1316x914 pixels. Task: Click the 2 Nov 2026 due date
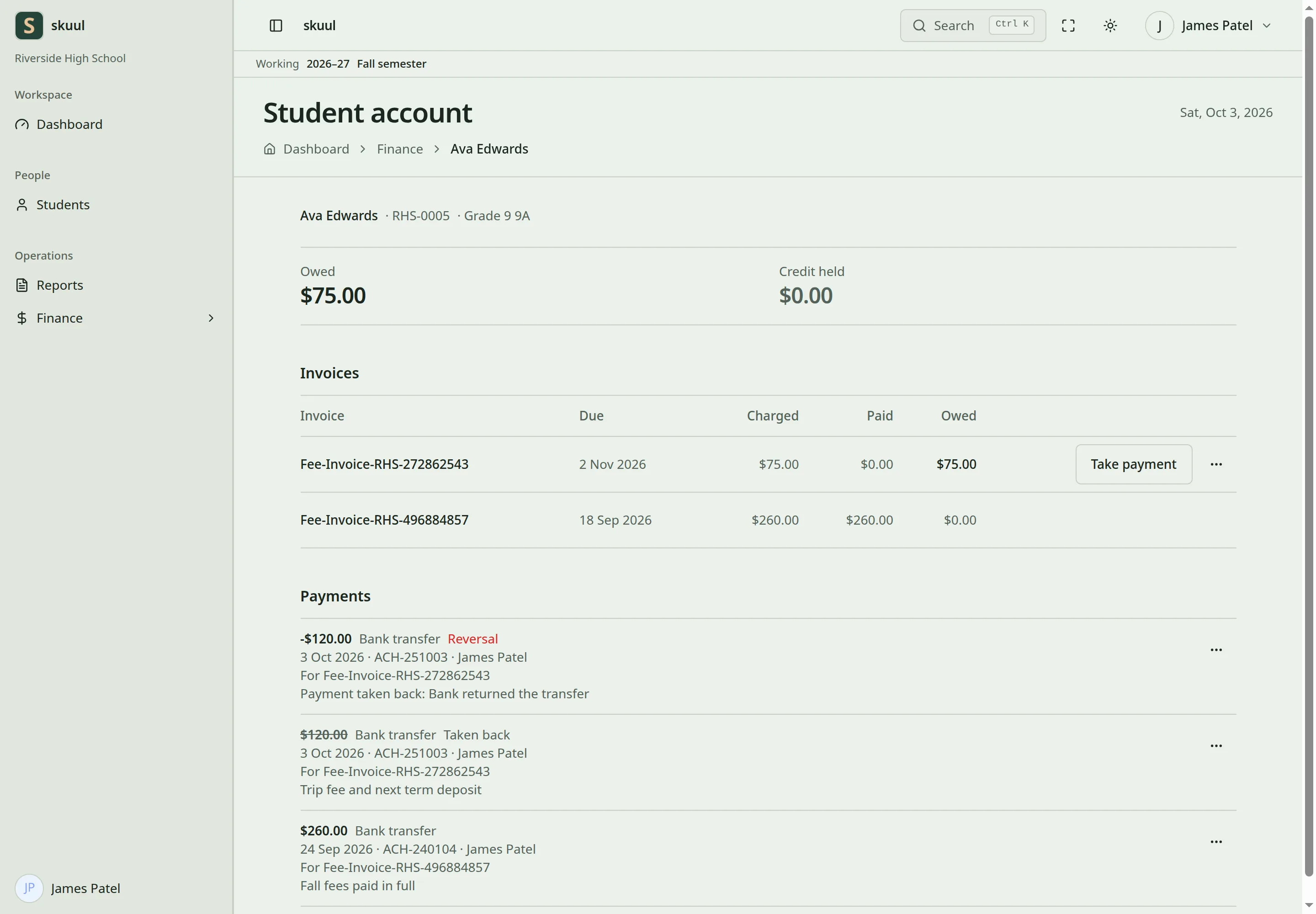tap(612, 464)
